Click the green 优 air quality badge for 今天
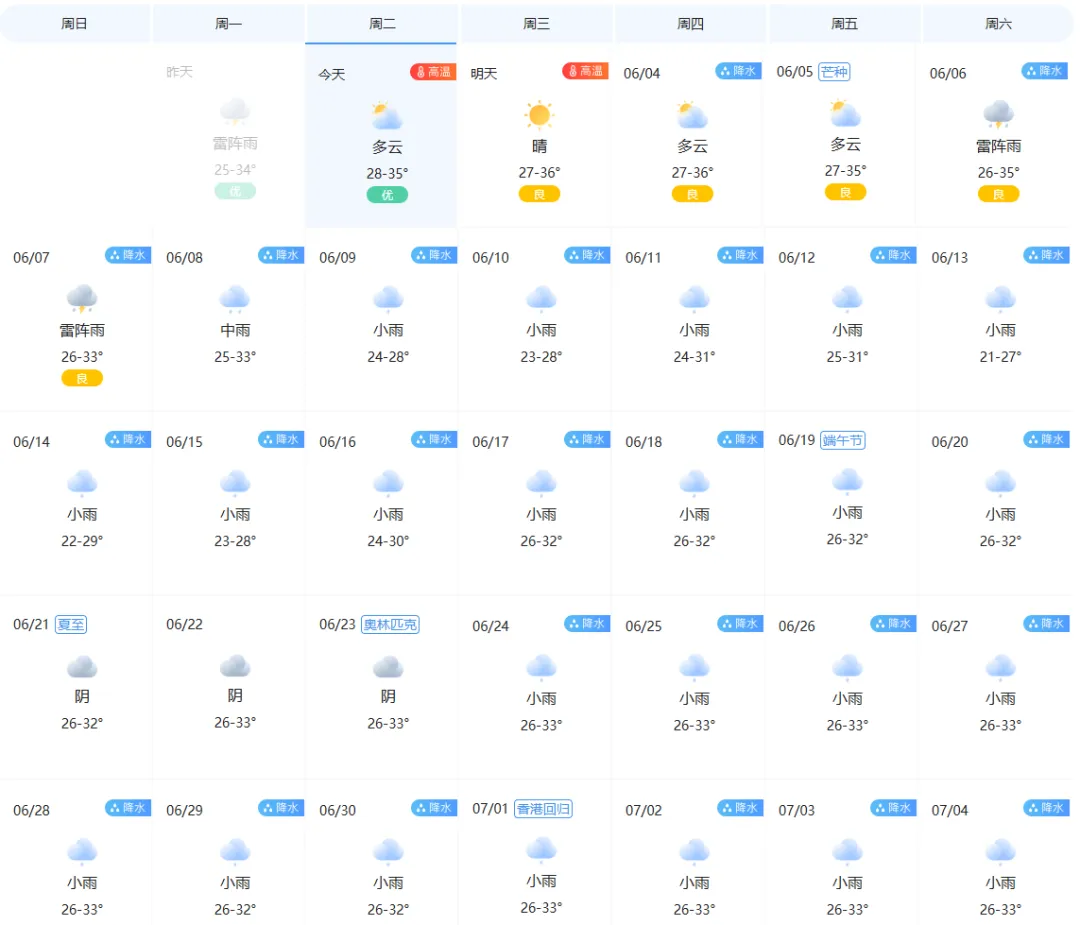 tap(387, 195)
